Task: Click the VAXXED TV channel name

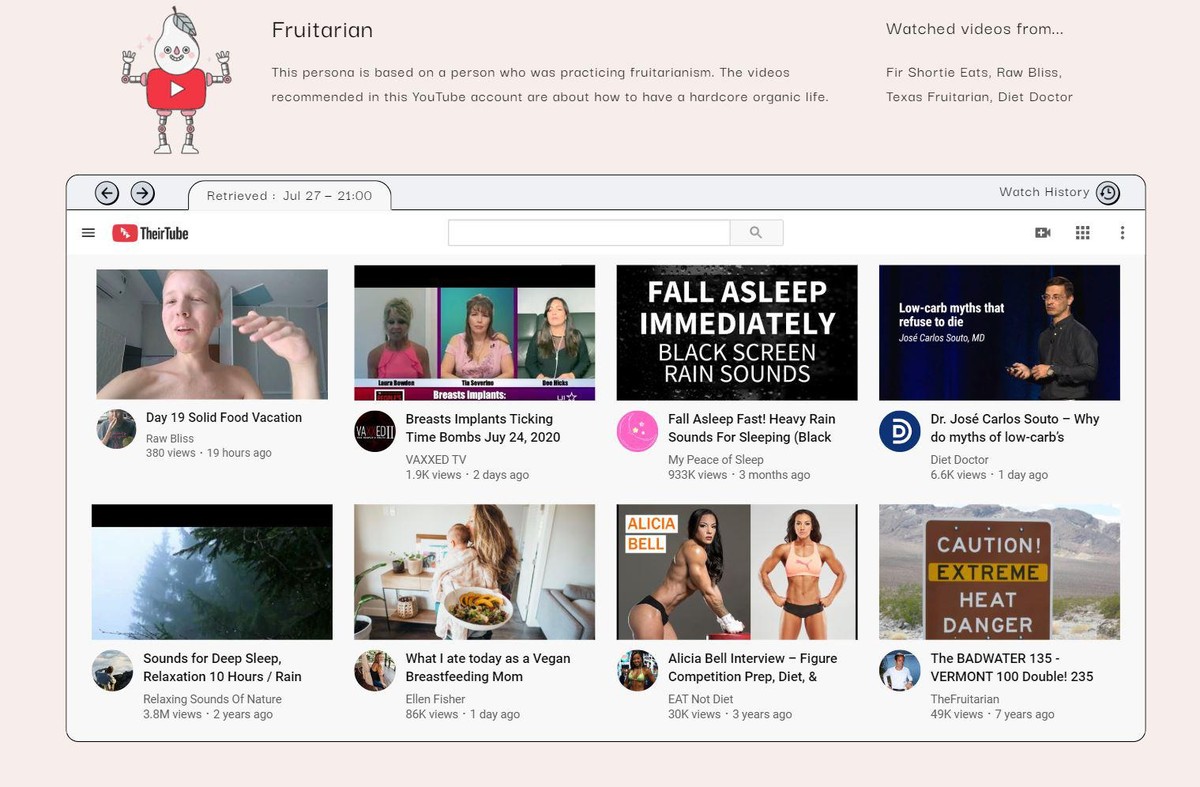Action: coord(435,460)
